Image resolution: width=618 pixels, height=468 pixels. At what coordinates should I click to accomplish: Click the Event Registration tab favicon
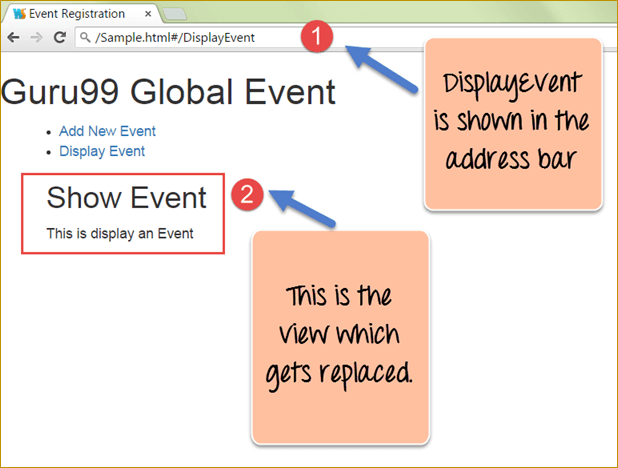[19, 14]
